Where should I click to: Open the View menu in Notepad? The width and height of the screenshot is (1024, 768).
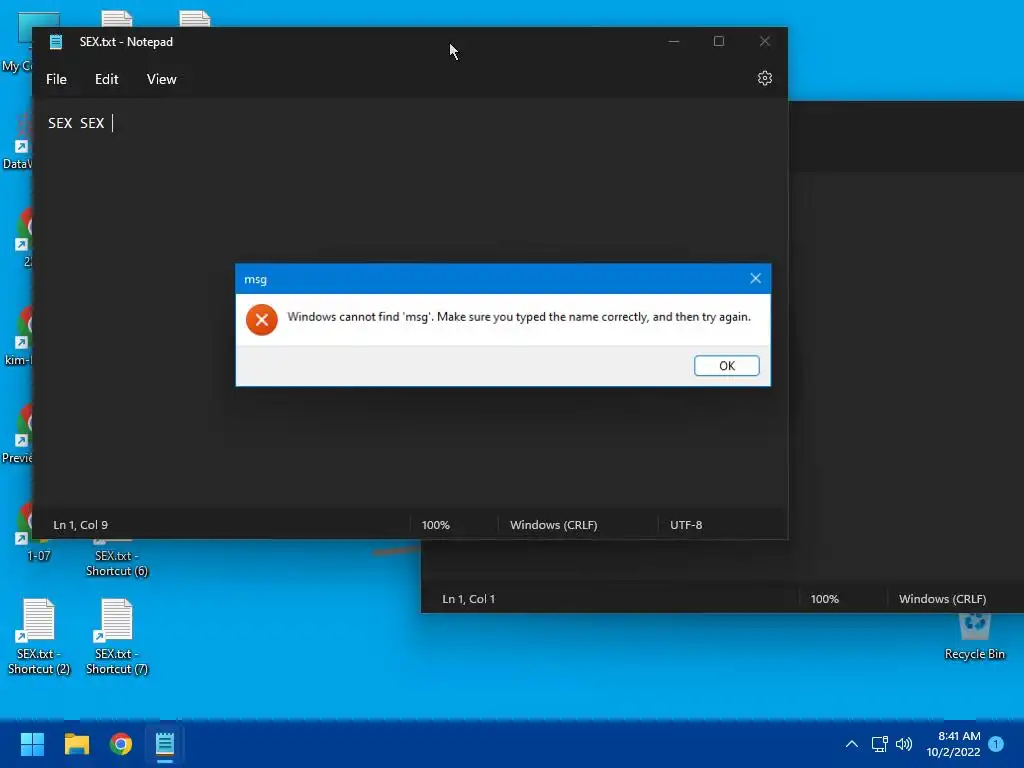coord(161,79)
